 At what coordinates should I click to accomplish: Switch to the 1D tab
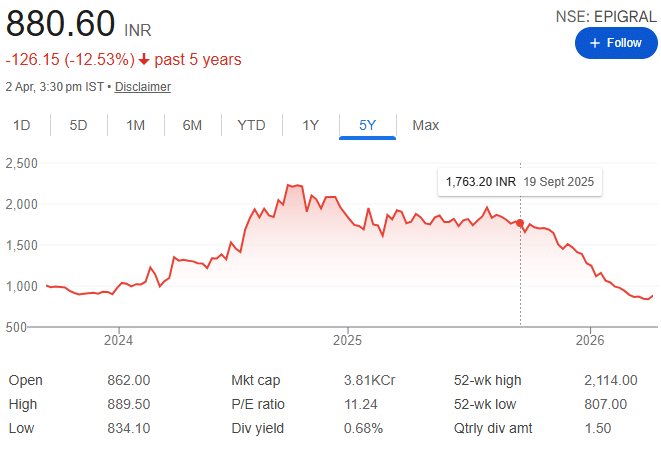coord(21,125)
